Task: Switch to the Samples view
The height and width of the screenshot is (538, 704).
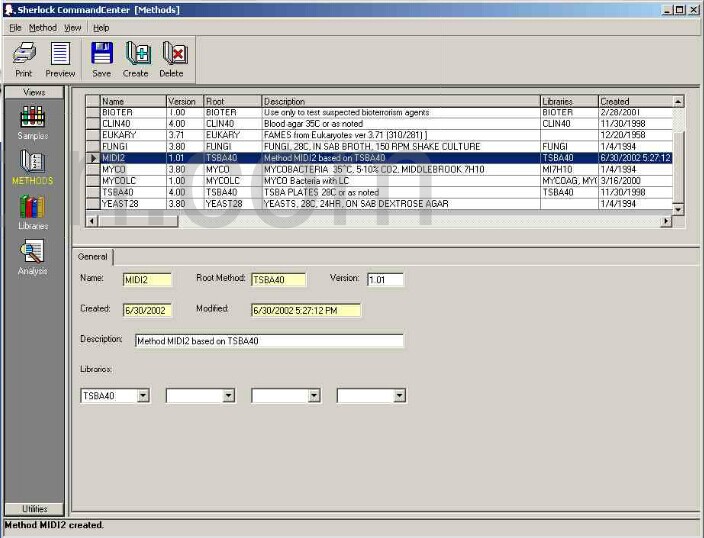Action: click(x=32, y=123)
